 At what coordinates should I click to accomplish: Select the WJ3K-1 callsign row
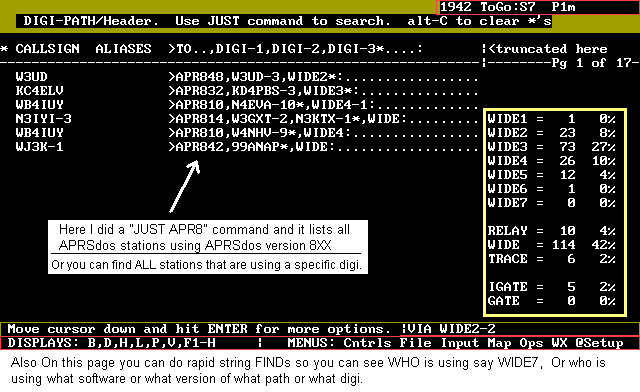(247, 147)
